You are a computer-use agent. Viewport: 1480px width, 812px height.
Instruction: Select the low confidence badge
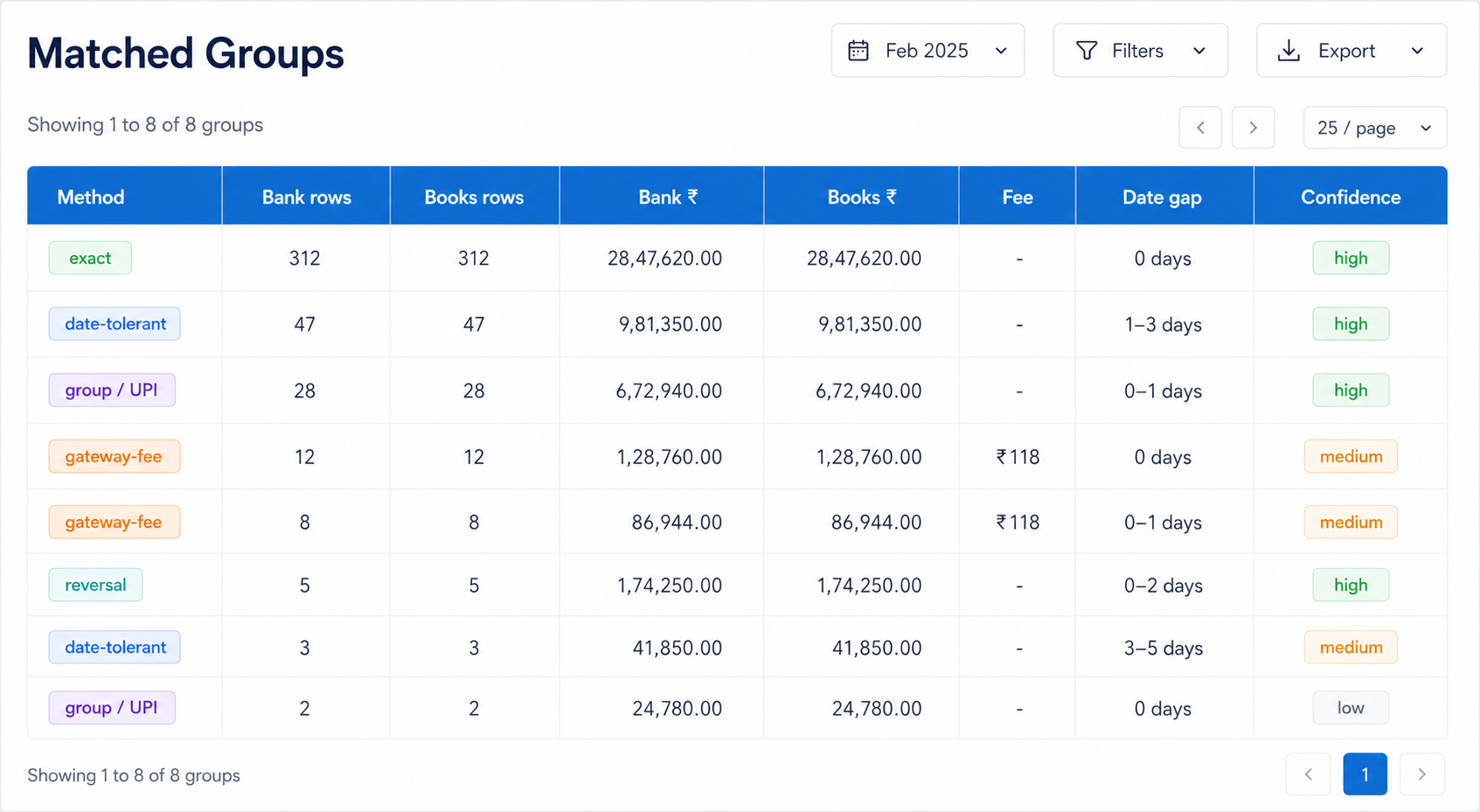1351,708
